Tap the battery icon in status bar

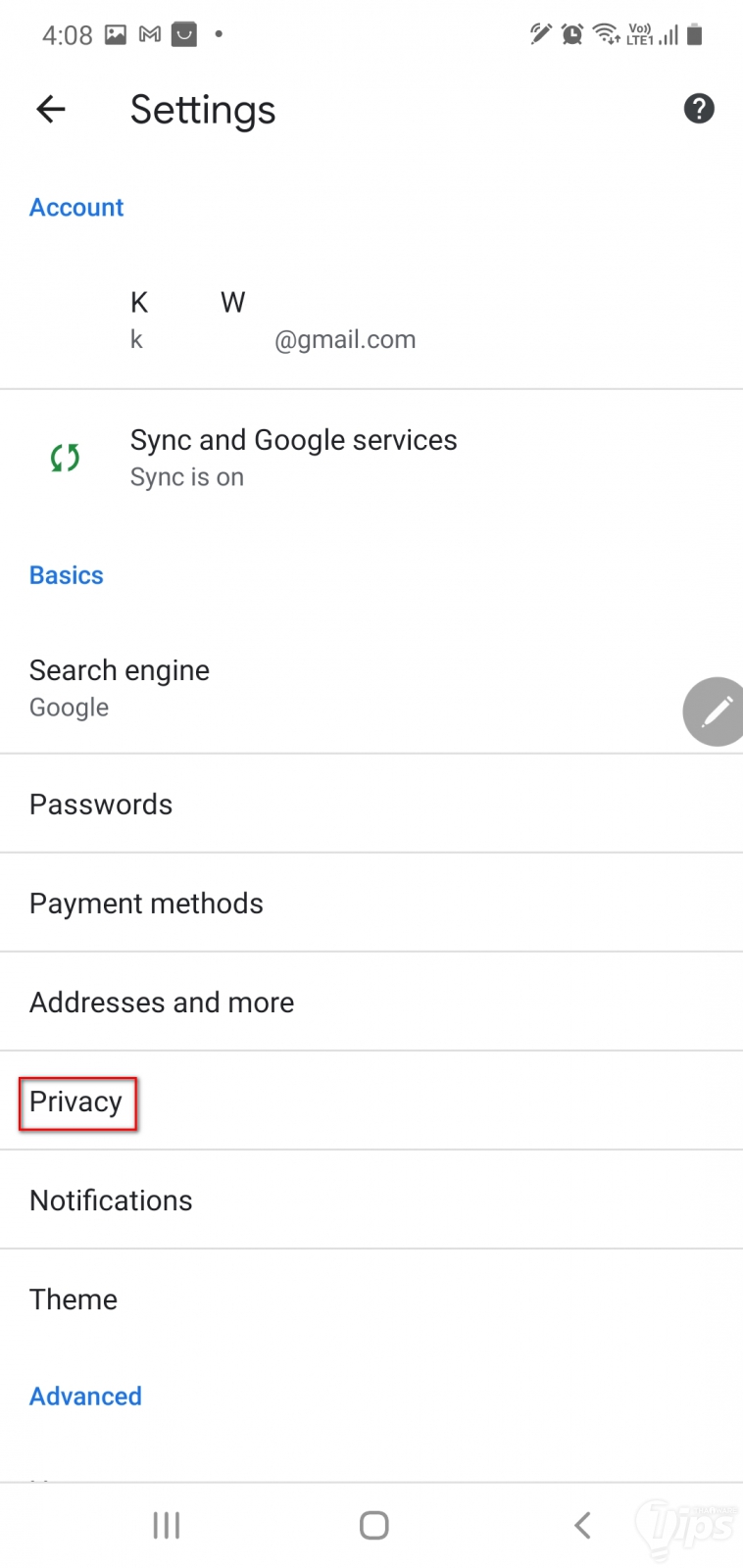[694, 35]
